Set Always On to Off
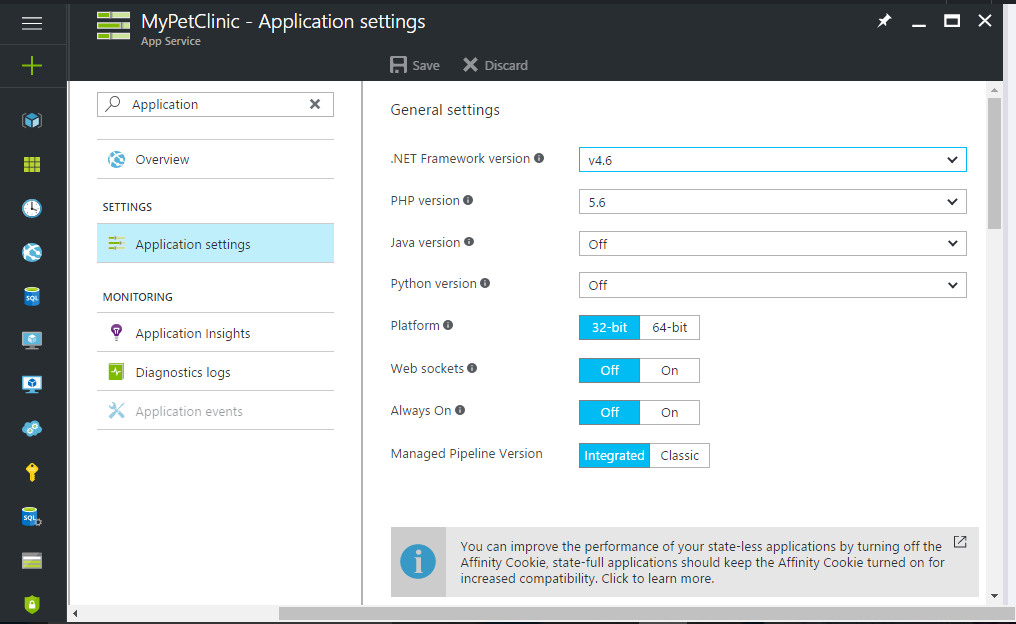 pyautogui.click(x=609, y=412)
